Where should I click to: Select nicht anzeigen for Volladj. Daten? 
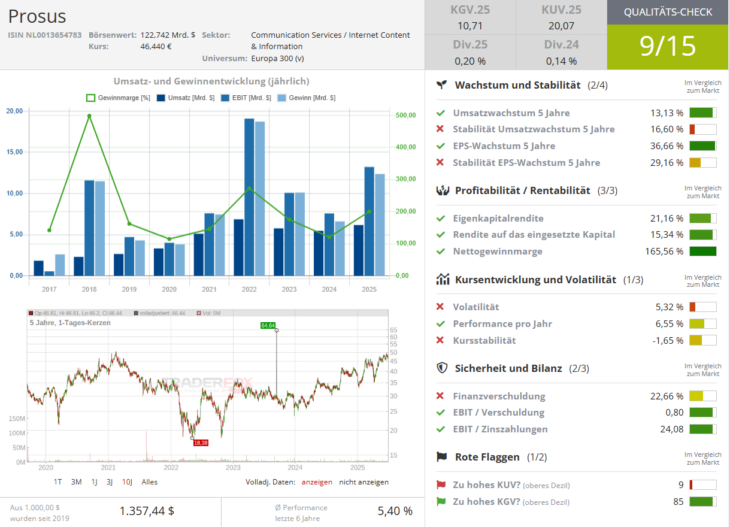364,482
